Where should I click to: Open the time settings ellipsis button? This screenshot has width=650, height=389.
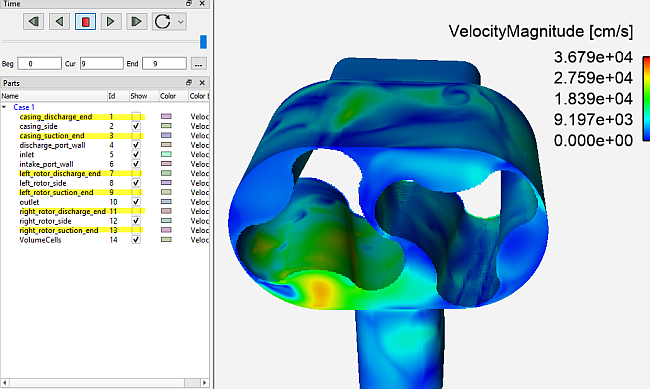pos(199,64)
